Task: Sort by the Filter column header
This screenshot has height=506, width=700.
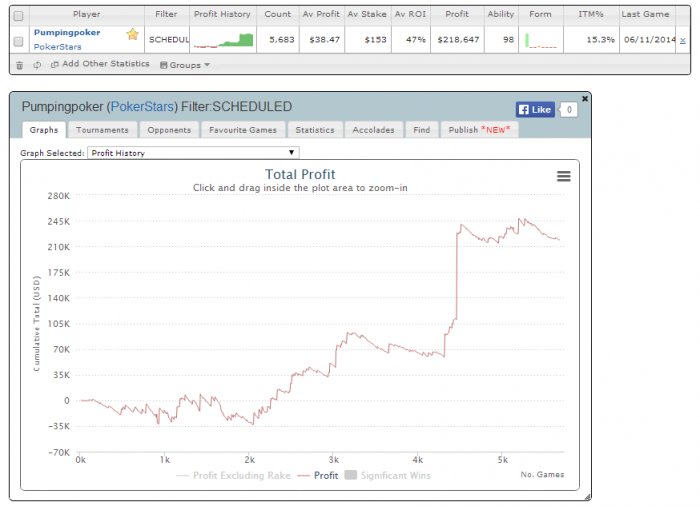Action: coord(166,14)
